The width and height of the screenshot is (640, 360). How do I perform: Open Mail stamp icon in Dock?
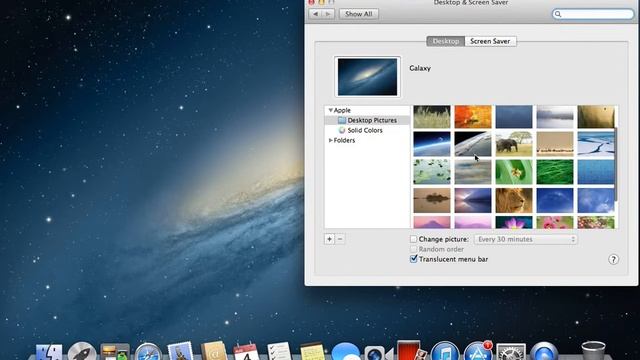[x=180, y=351]
